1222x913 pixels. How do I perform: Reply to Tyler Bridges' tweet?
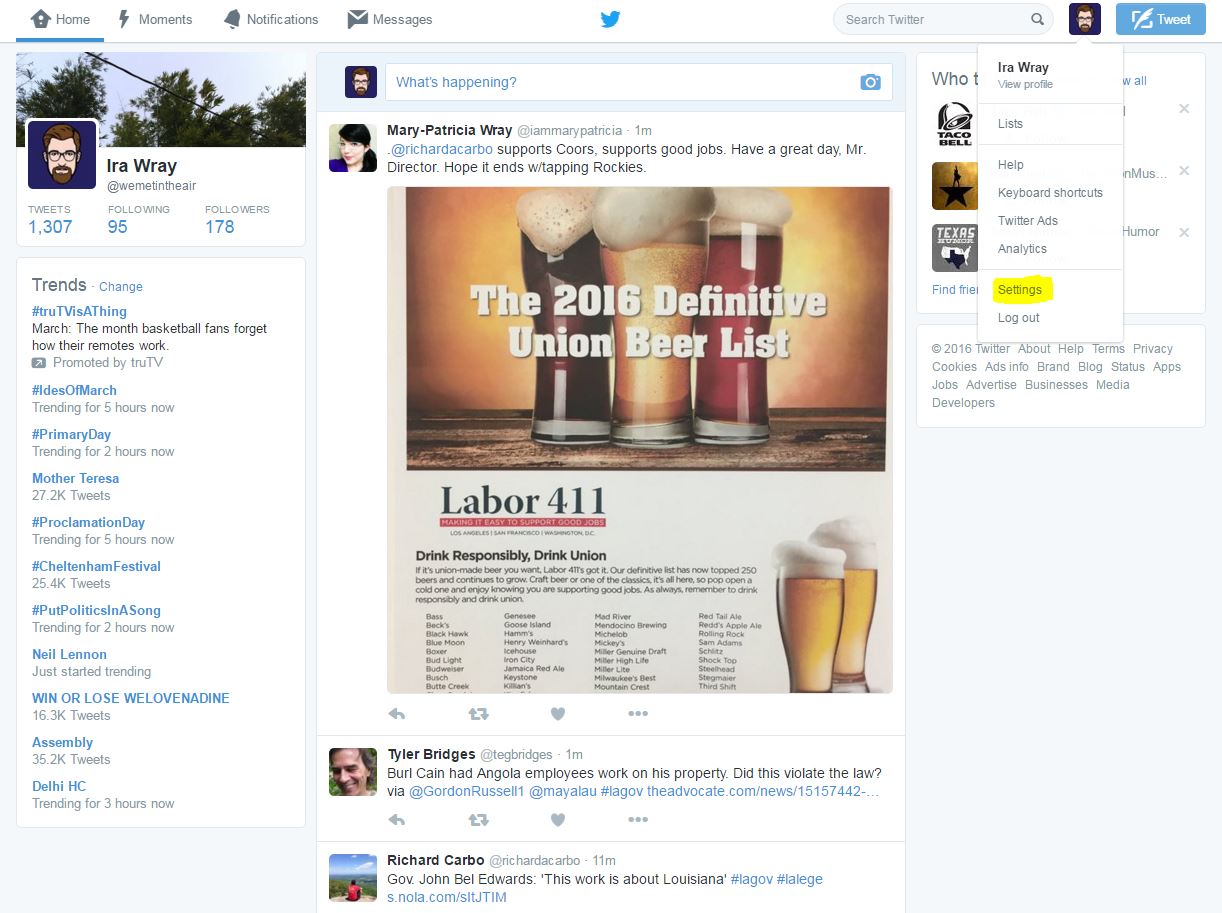point(397,820)
